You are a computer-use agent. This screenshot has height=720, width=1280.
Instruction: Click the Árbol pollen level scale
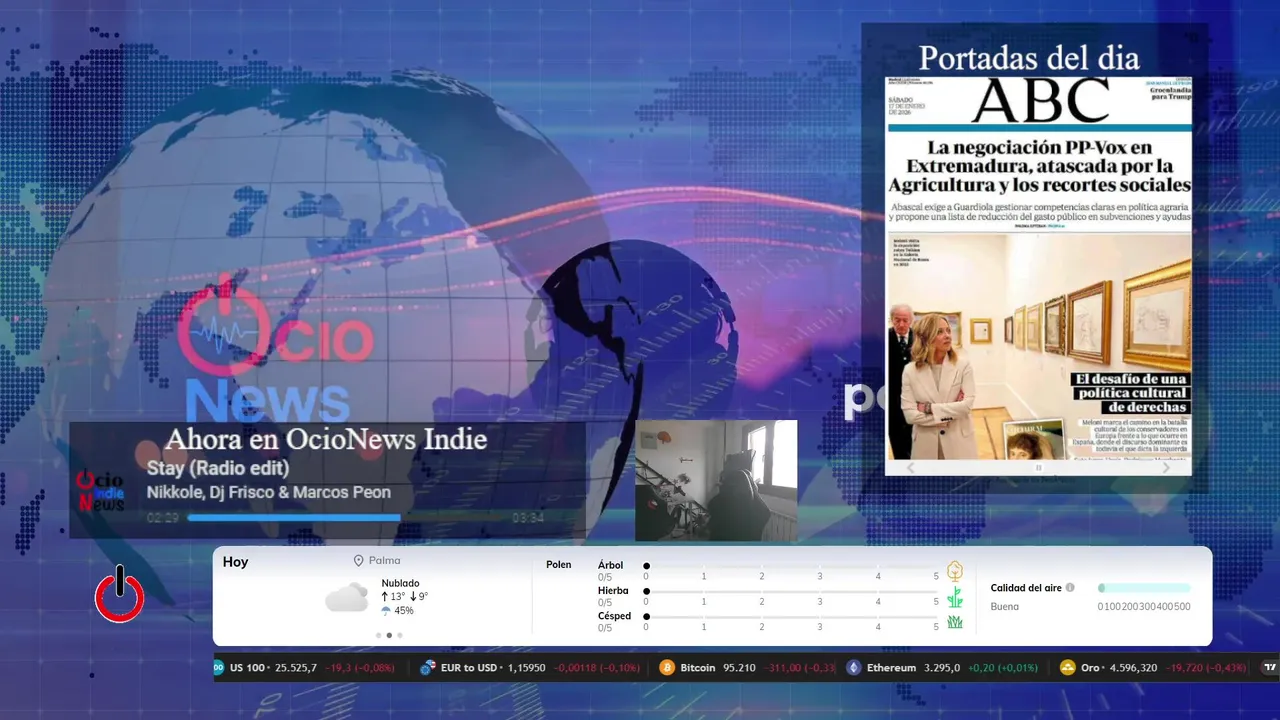(x=791, y=571)
